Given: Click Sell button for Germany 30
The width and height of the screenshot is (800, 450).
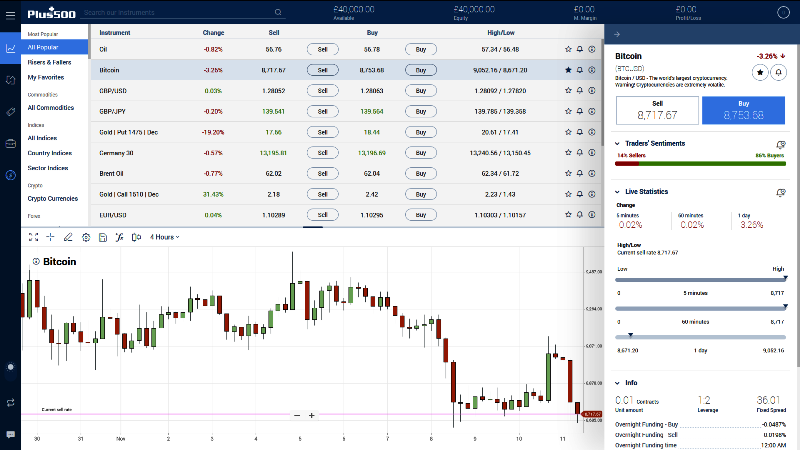Looking at the screenshot, I should pyautogui.click(x=322, y=153).
